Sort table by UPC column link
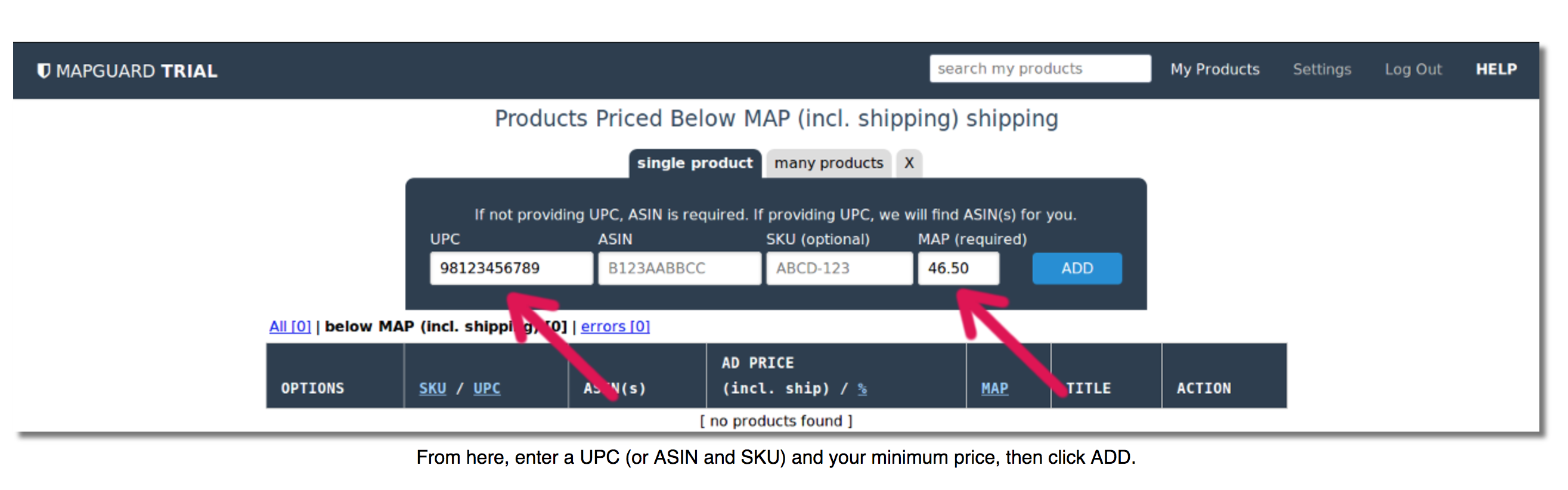Screen dimensions: 1568x490 pos(486,388)
